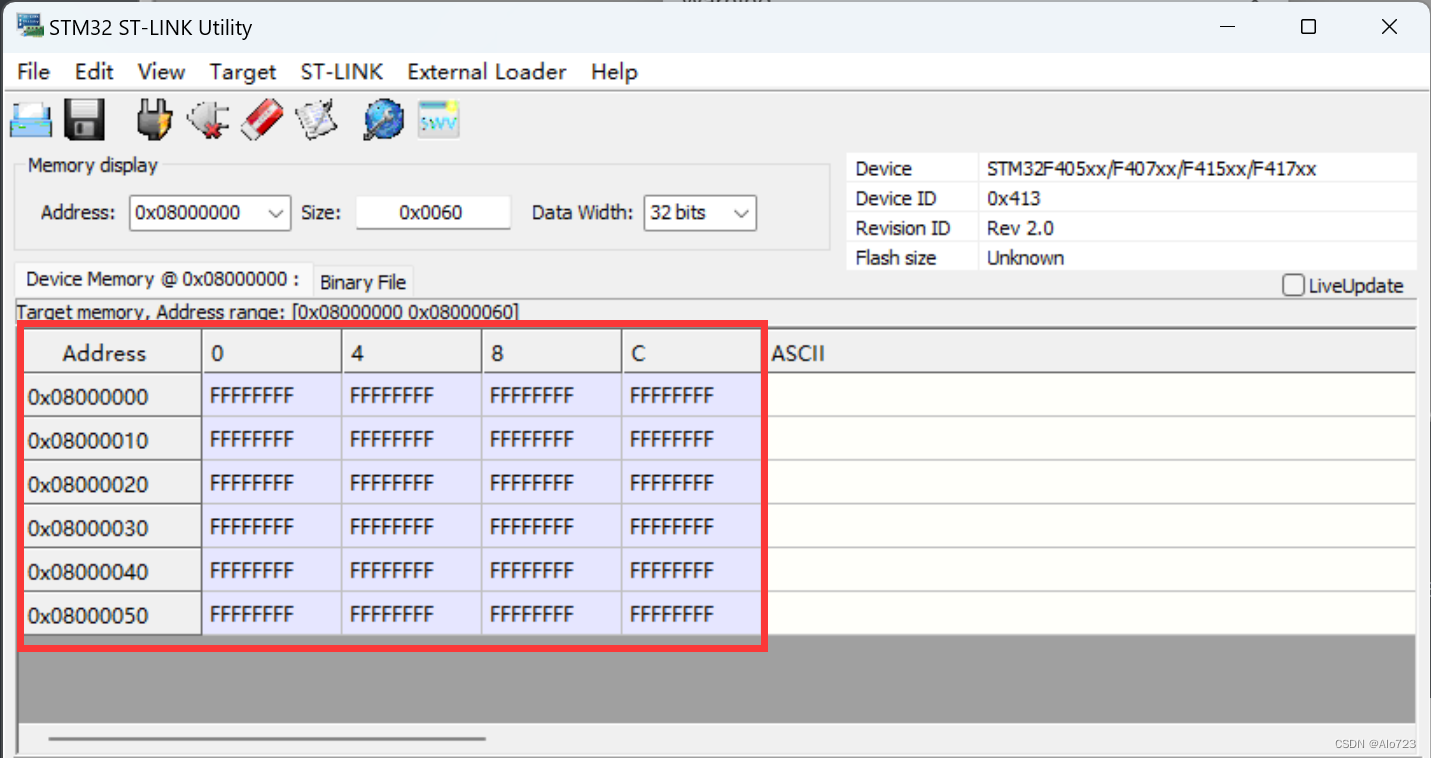Open the Address combo box dropdown arrow
1431x758 pixels.
click(276, 213)
